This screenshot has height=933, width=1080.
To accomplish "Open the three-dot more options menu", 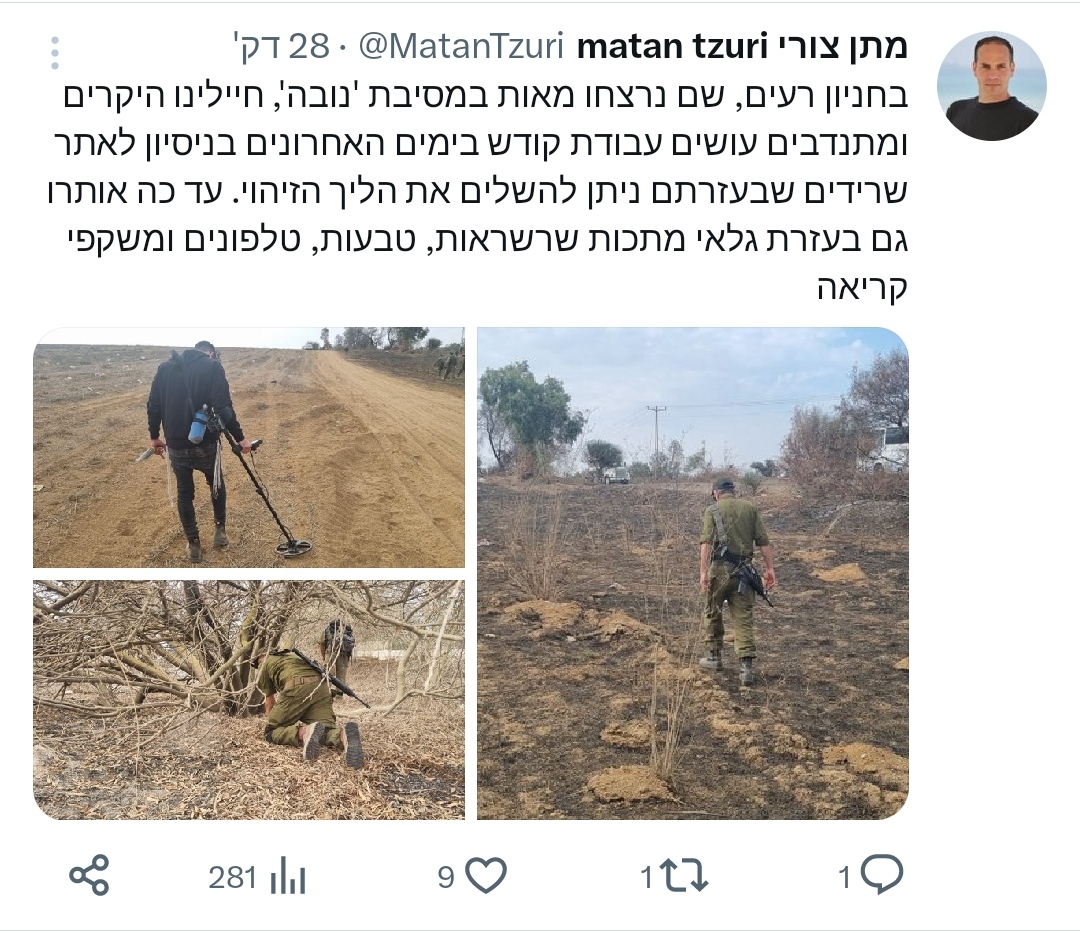I will click(x=55, y=53).
